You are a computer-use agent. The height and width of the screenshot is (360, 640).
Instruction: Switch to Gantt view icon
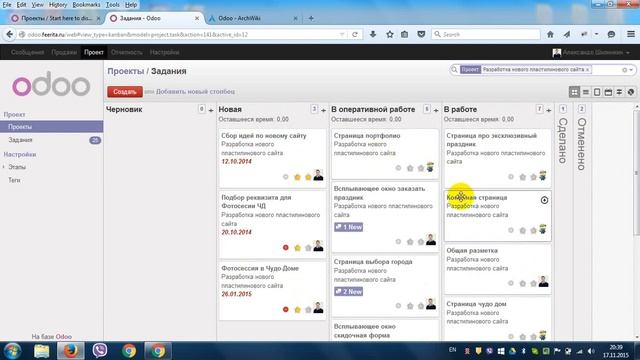coord(619,92)
